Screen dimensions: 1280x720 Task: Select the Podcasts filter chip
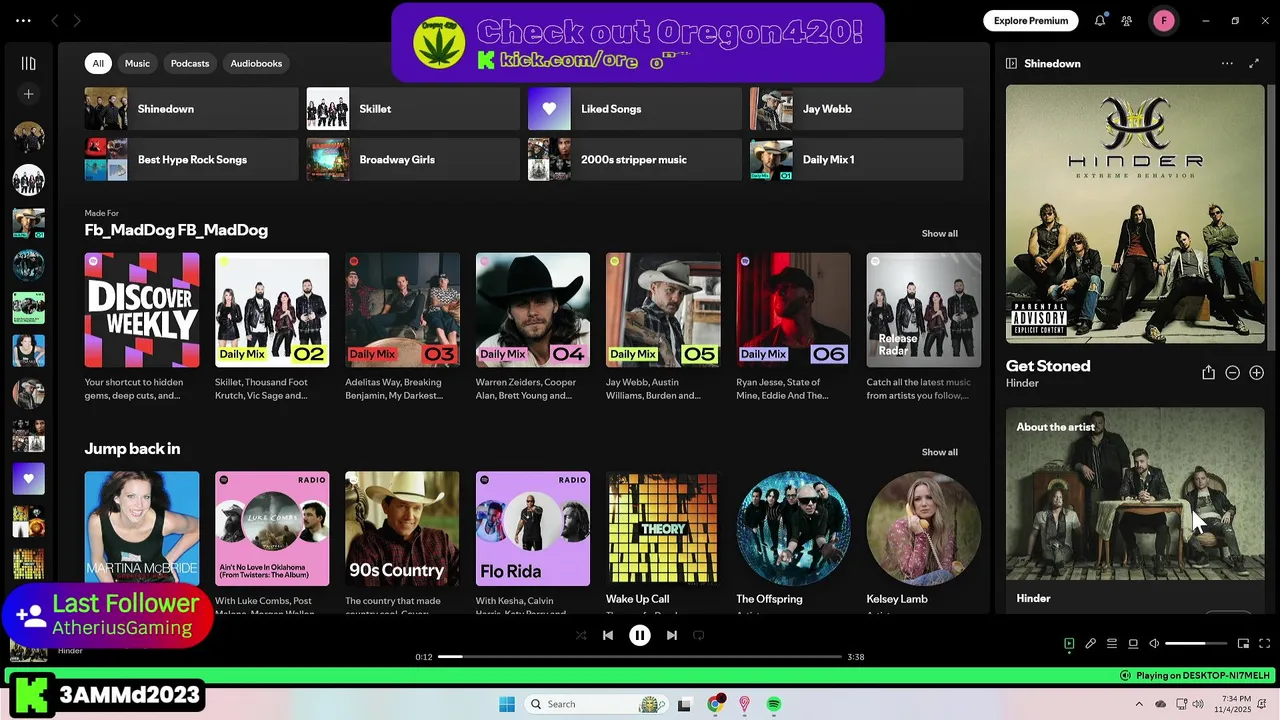coord(190,63)
